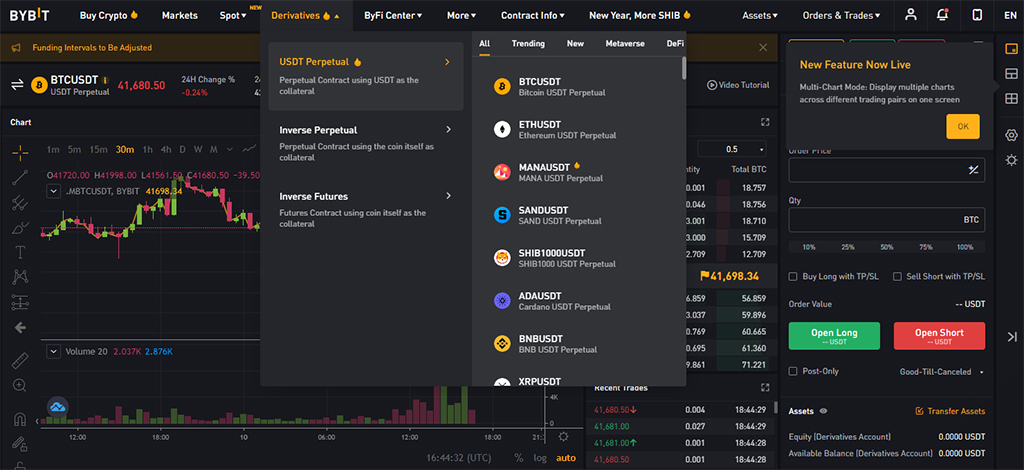This screenshot has height=470, width=1024.
Task: Select the ruler measure tool
Action: click(20, 360)
